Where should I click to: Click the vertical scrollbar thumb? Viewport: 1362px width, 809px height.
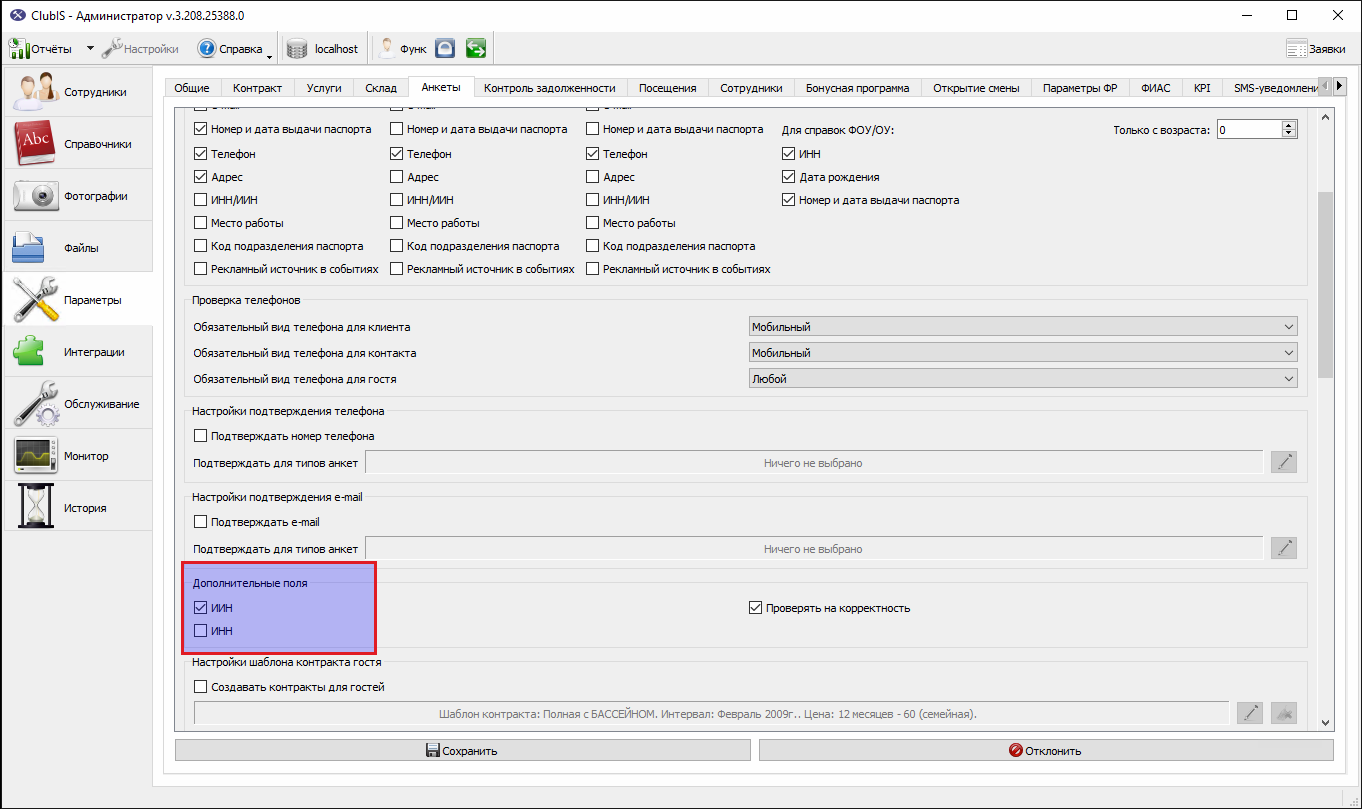pos(1326,285)
